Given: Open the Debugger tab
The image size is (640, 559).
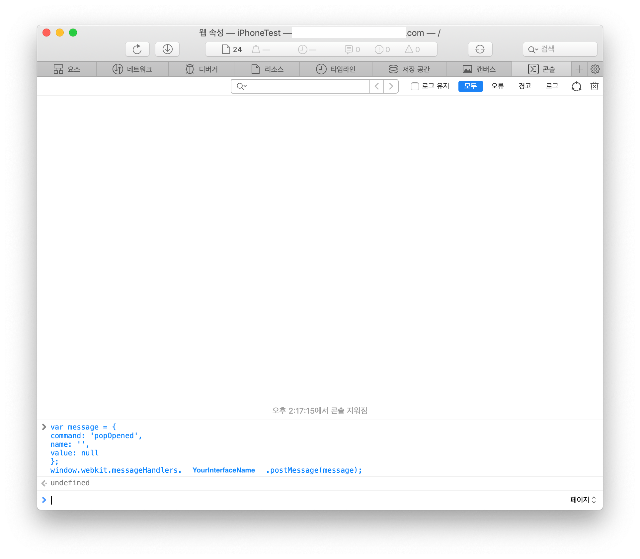Looking at the screenshot, I should click(202, 69).
